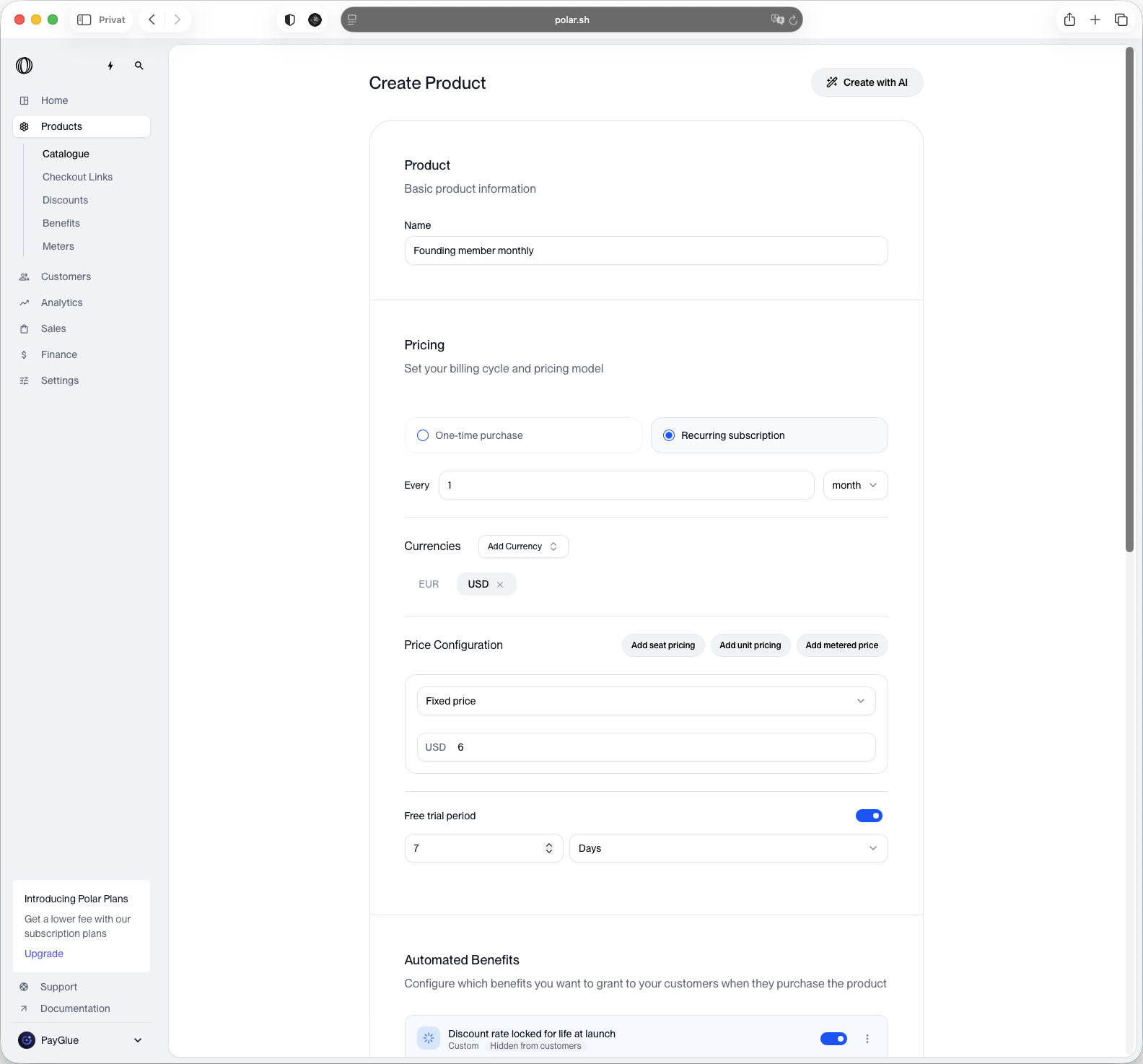The width and height of the screenshot is (1143, 1064).
Task: Click the PayGlue organization avatar
Action: pyautogui.click(x=27, y=1040)
